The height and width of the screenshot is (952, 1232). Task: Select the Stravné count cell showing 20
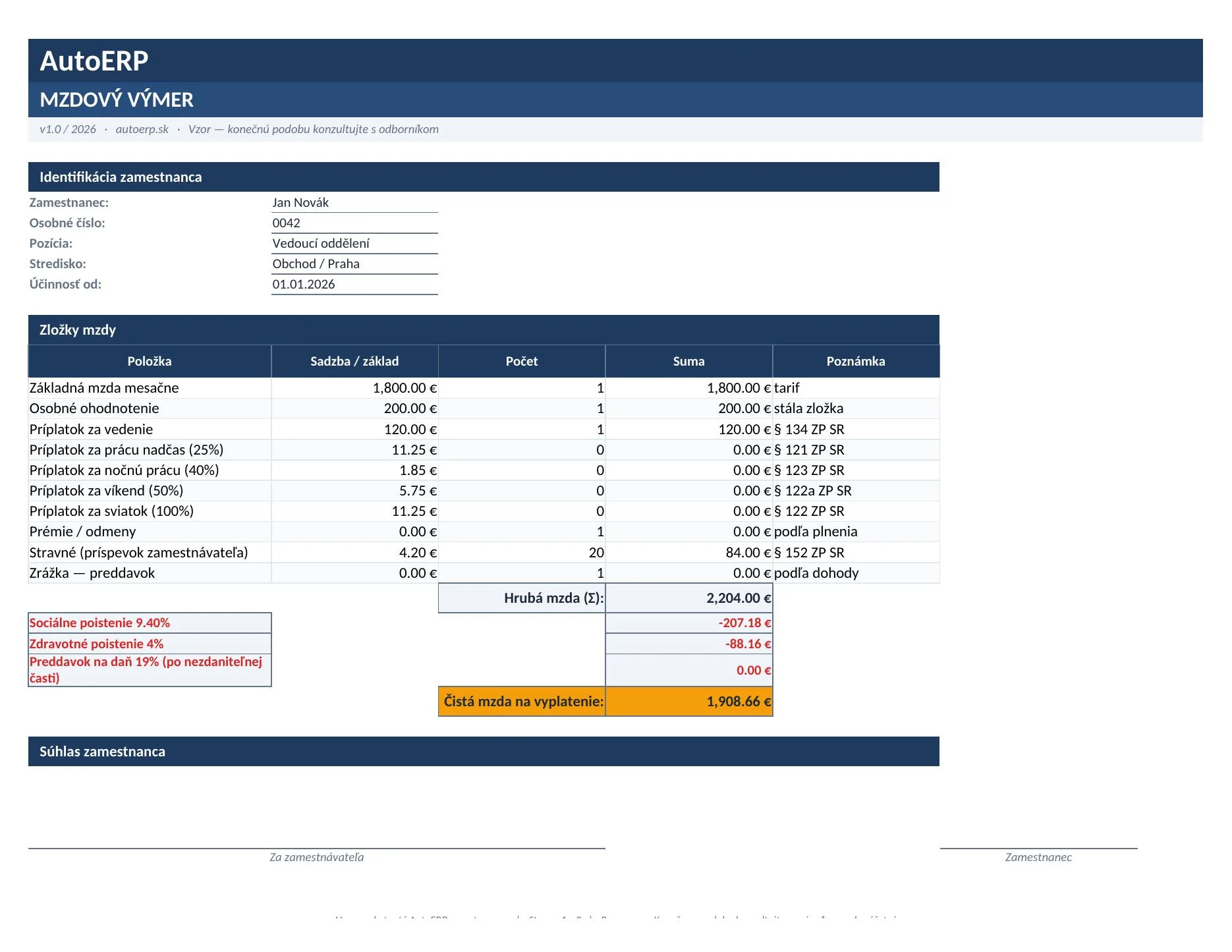(522, 553)
